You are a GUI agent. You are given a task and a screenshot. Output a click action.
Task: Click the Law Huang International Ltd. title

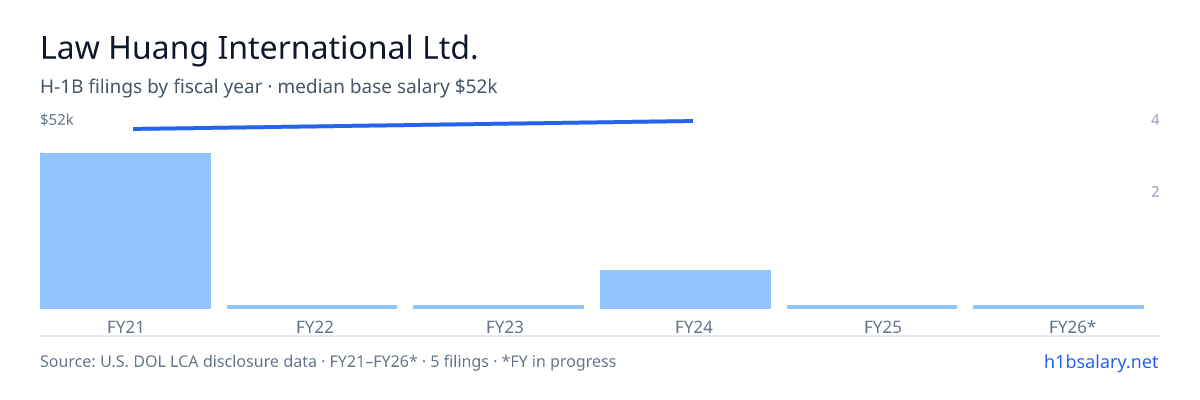click(259, 47)
